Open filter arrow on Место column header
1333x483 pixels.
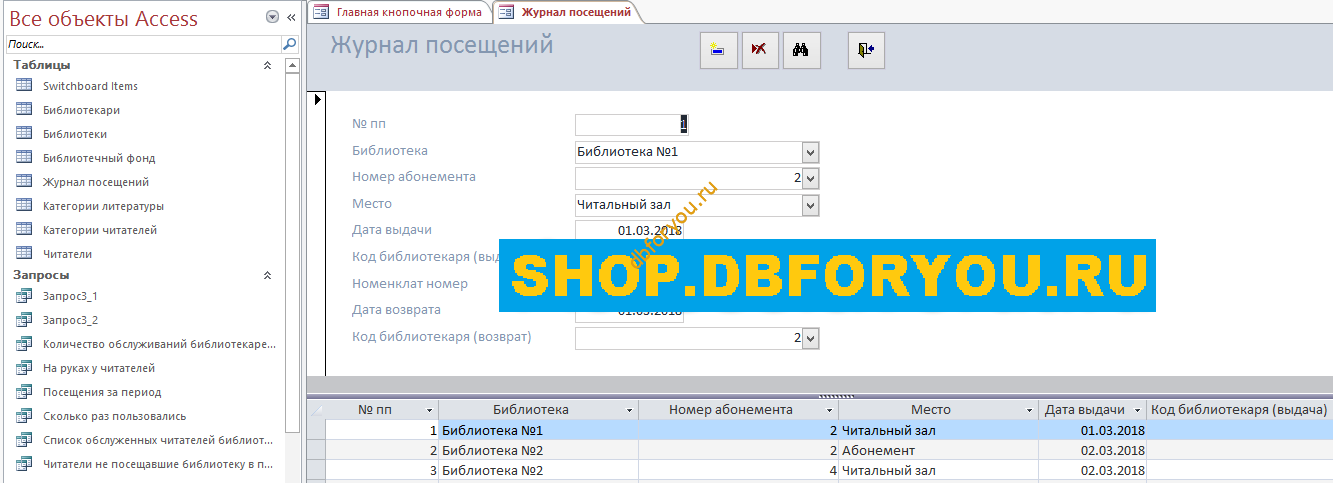(x=1030, y=410)
